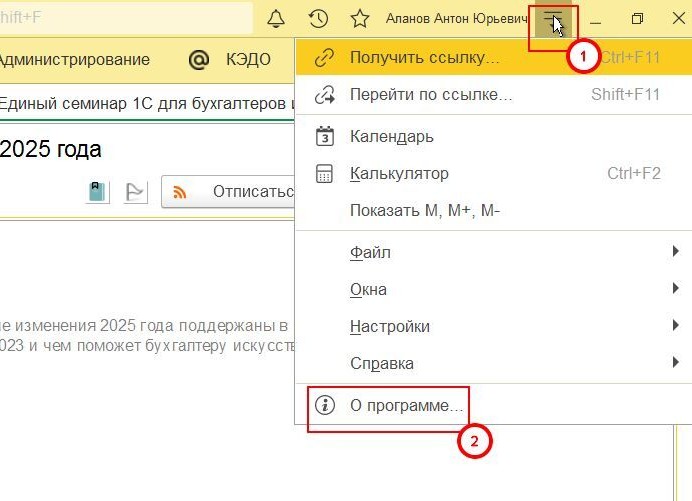Click the info icon beside О программе
Image resolution: width=692 pixels, height=501 pixels.
325,405
